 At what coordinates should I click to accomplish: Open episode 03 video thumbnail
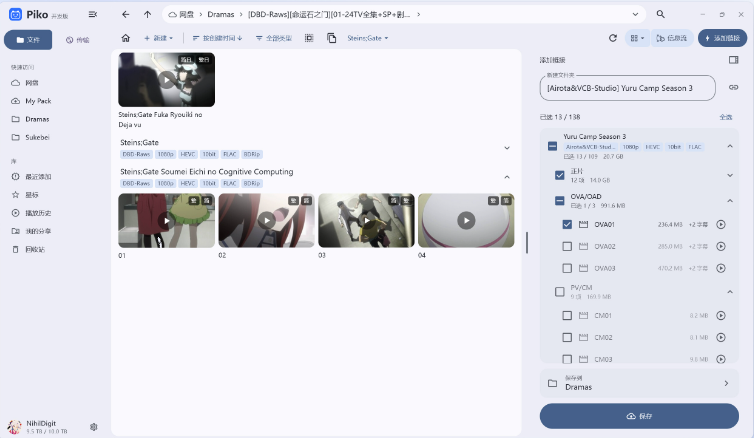(366, 221)
